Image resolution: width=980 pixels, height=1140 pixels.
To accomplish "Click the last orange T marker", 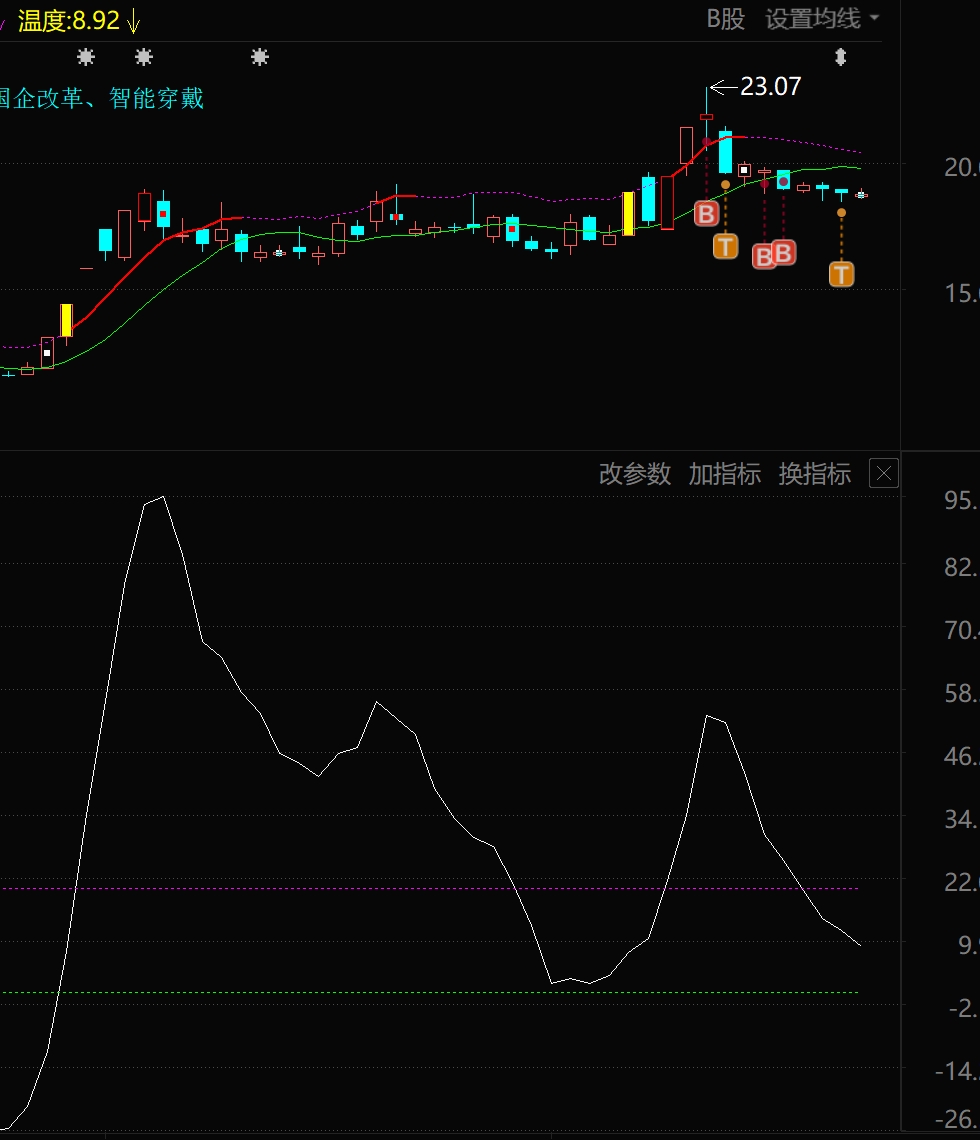I will click(x=842, y=274).
